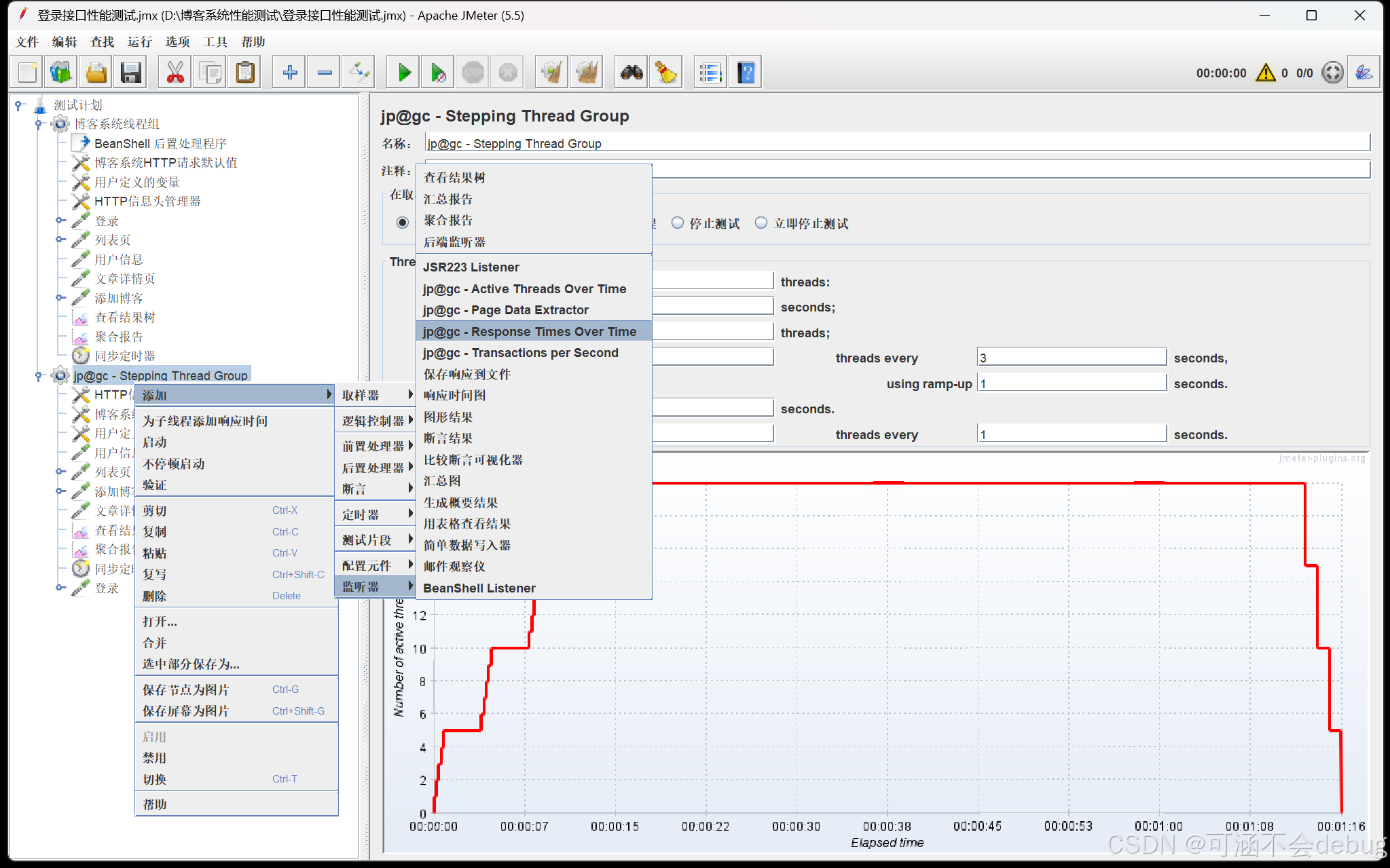
Task: Click the Function helper list icon
Action: coord(710,73)
